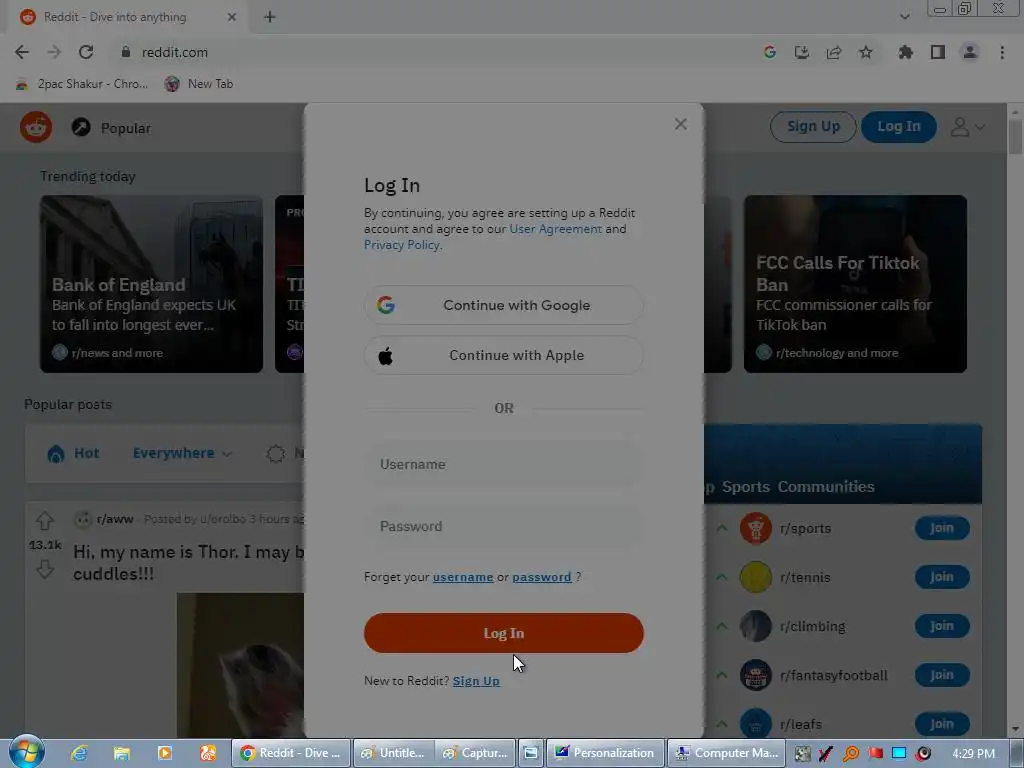Viewport: 1024px width, 768px height.
Task: Open Bank of England trending card
Action: click(x=152, y=284)
